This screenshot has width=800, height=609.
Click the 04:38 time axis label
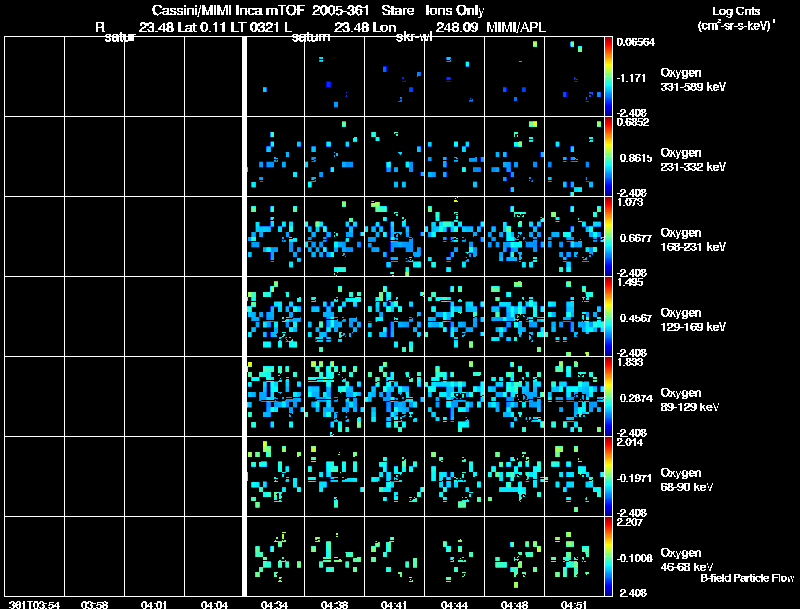coord(334,605)
